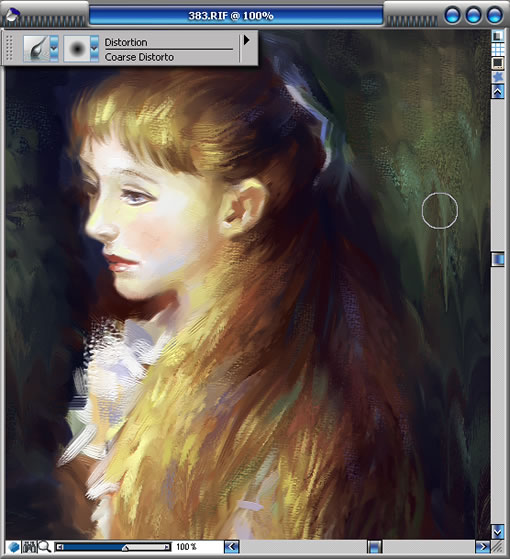Click the magnifier zoom icon
510x559 pixels.
(x=45, y=547)
